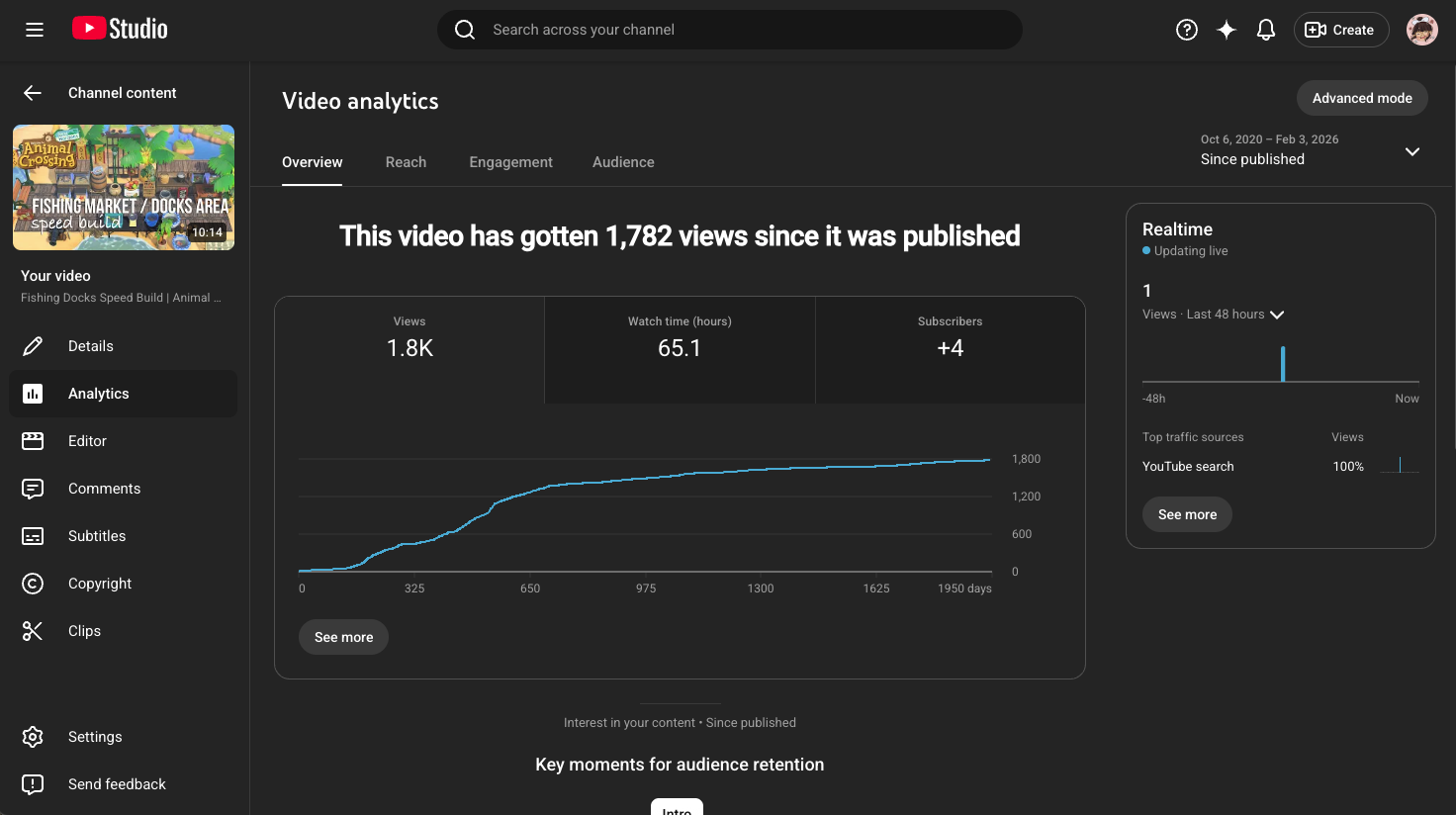Open the Subtitles section
This screenshot has width=1456, height=815.
pyautogui.click(x=97, y=535)
